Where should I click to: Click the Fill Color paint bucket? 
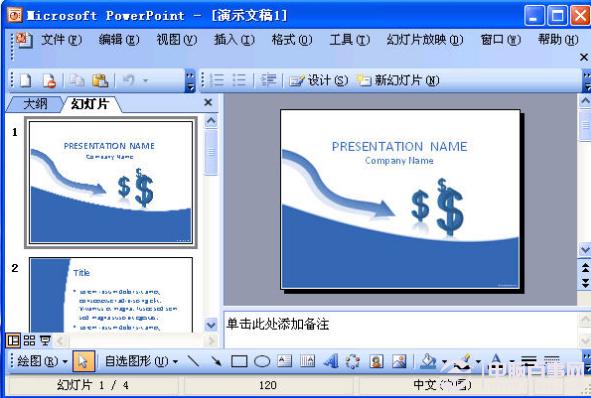(428, 361)
